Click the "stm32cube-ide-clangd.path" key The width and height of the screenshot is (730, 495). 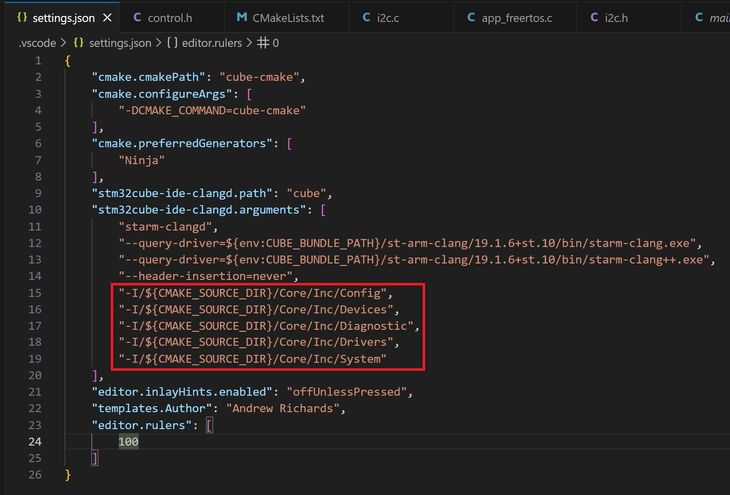click(x=182, y=193)
